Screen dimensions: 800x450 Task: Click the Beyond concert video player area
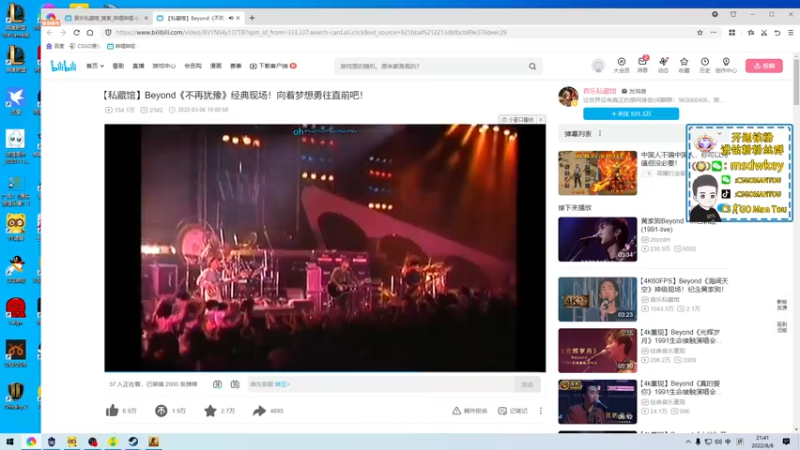325,248
